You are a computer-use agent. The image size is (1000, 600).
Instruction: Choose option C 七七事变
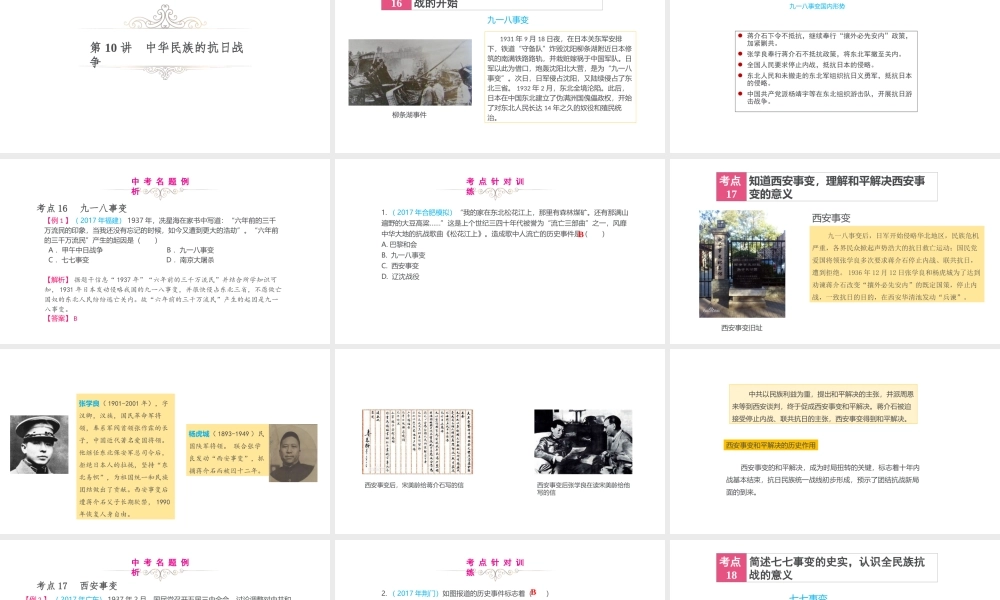coord(68,260)
